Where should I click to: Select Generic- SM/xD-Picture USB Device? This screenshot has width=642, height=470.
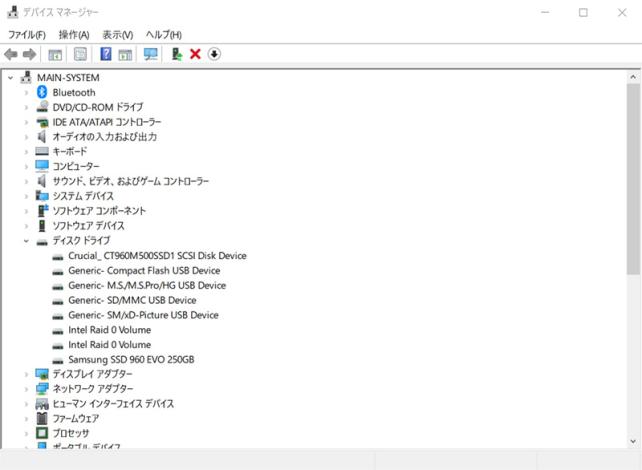[143, 315]
